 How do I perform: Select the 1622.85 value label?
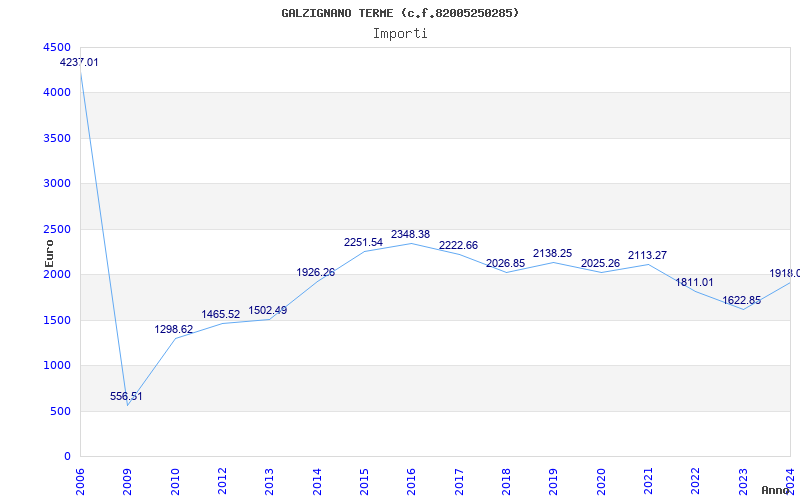pos(742,300)
